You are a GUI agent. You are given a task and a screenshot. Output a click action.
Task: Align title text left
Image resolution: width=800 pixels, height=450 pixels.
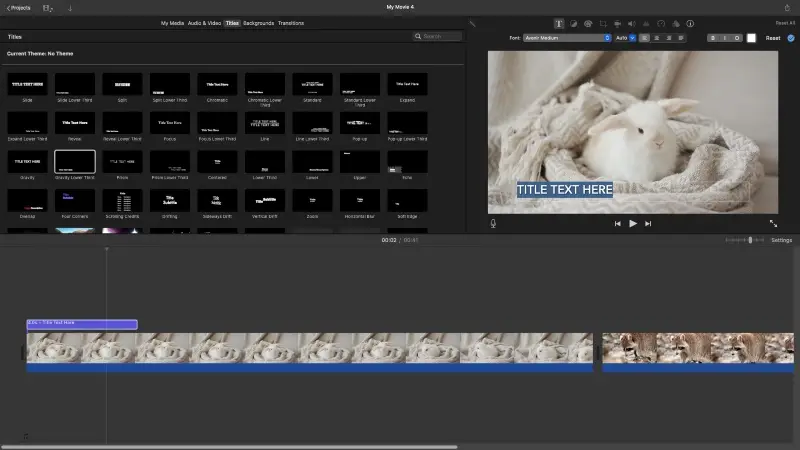(x=644, y=38)
